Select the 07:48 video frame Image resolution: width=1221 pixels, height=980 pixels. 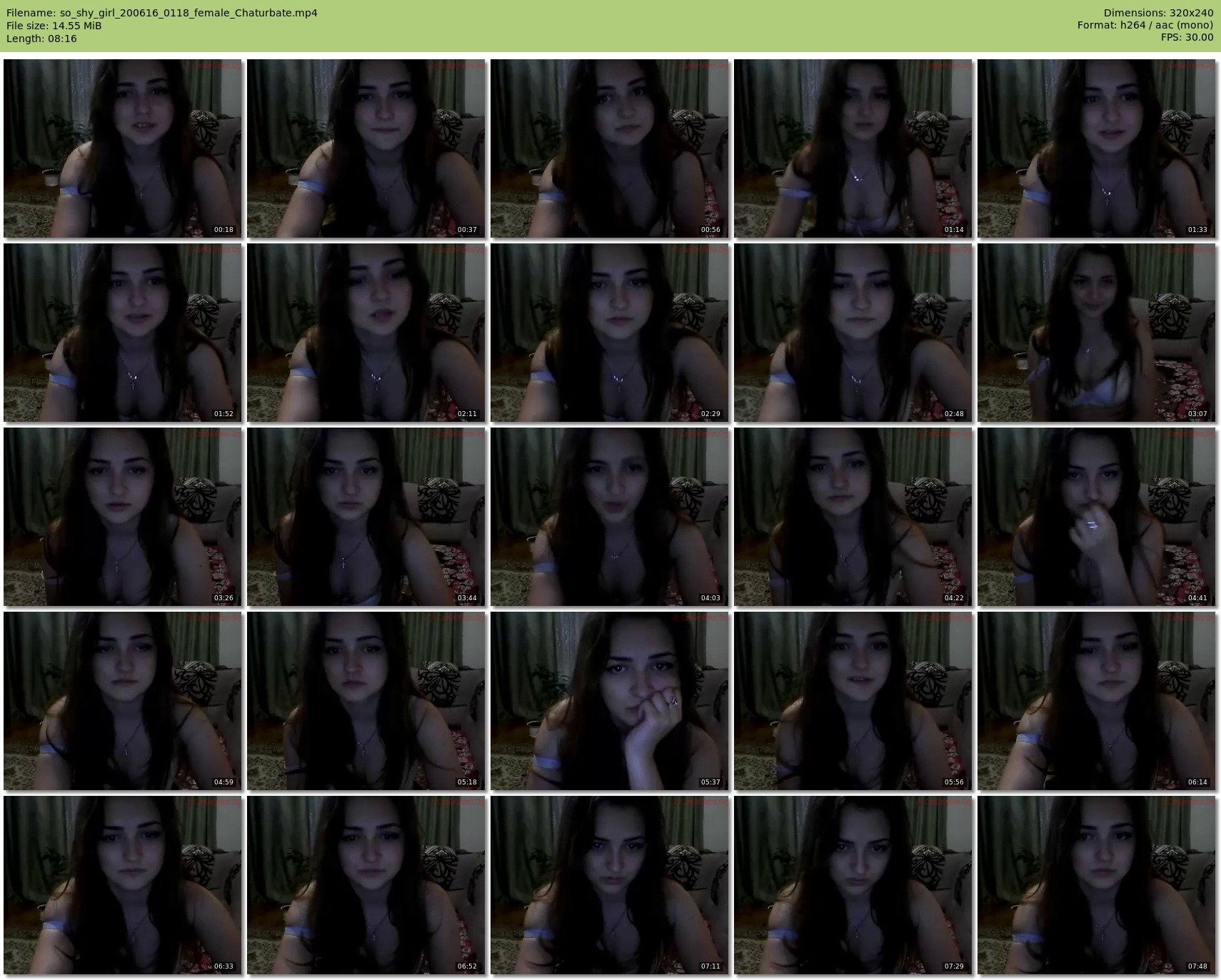1097,885
